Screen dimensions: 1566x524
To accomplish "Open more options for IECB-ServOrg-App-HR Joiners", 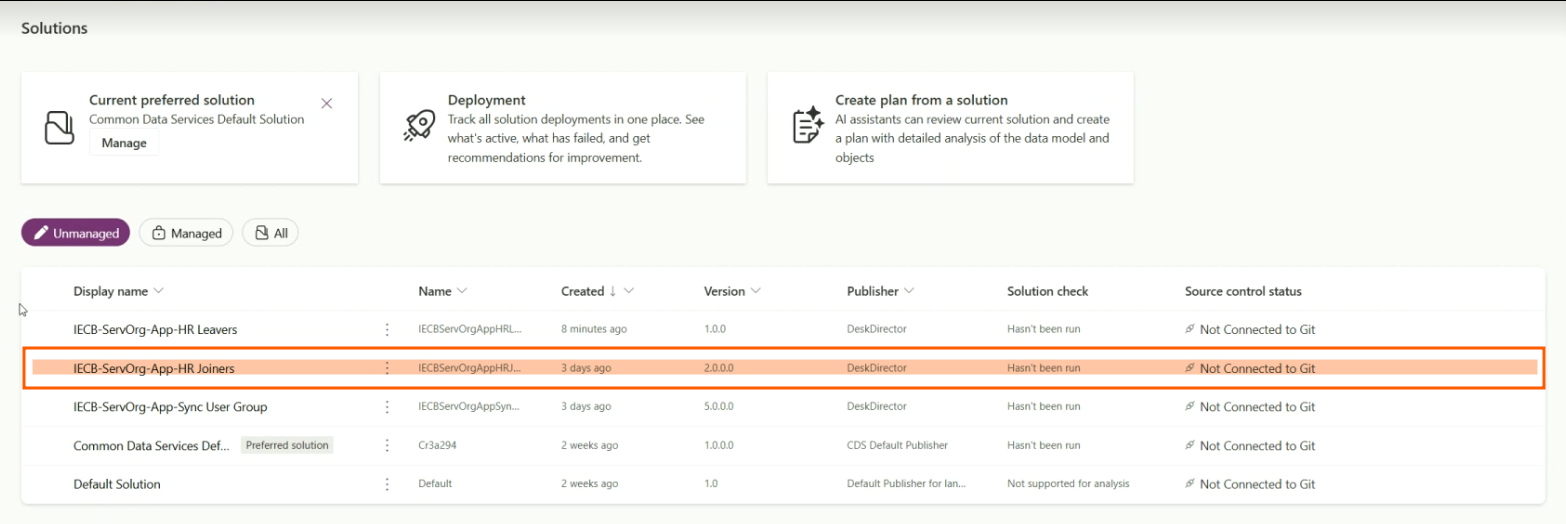I will tap(387, 368).
